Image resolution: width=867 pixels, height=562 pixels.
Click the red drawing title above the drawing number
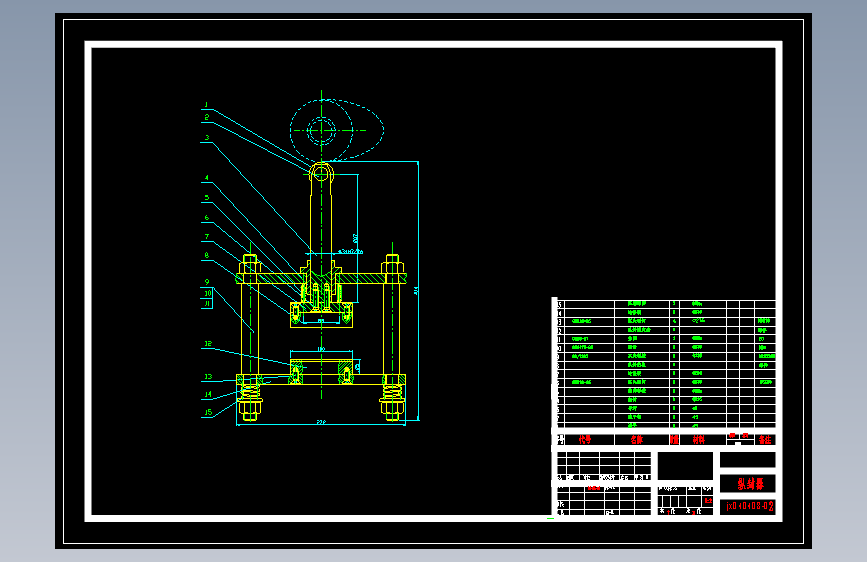tap(750, 484)
